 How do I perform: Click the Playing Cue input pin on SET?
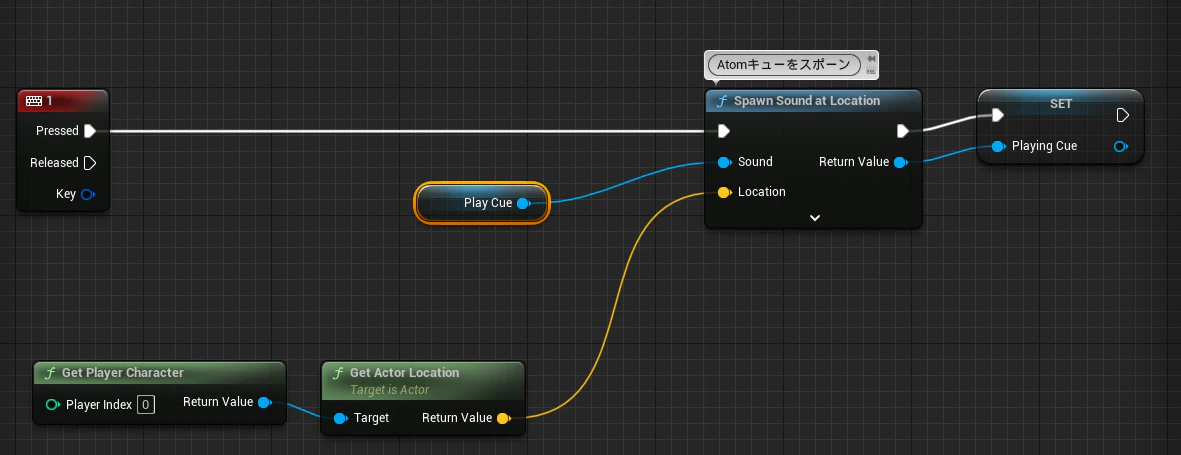[999, 146]
